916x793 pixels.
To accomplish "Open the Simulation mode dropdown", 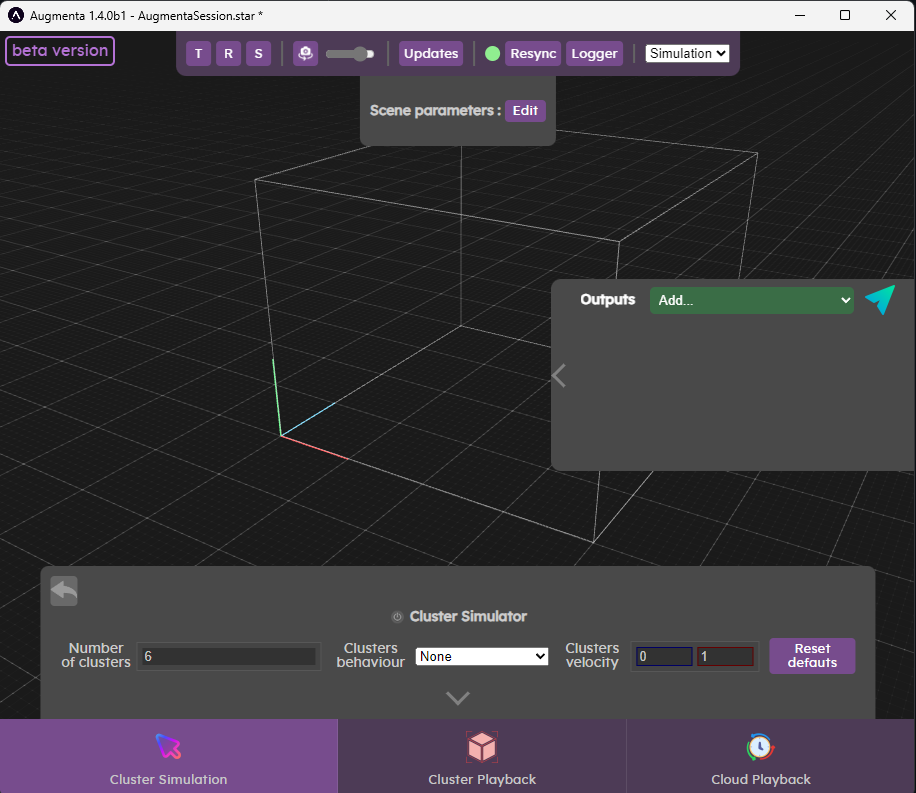I will [x=687, y=53].
